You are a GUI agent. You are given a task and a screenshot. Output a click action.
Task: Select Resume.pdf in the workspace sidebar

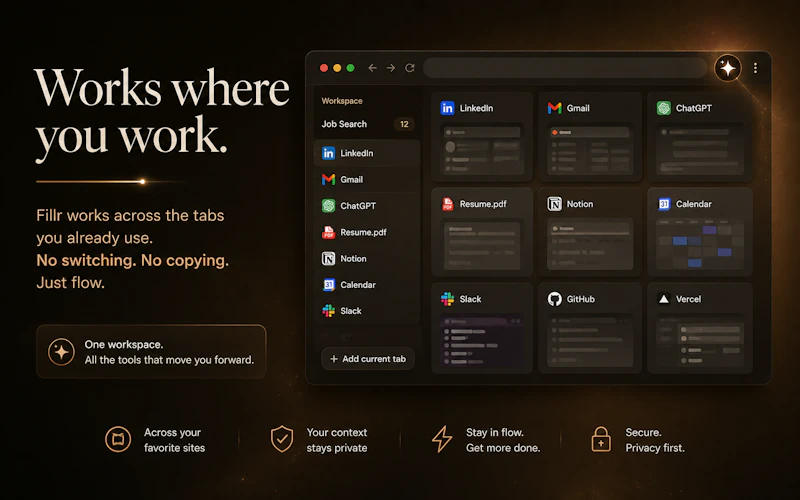[x=367, y=232]
